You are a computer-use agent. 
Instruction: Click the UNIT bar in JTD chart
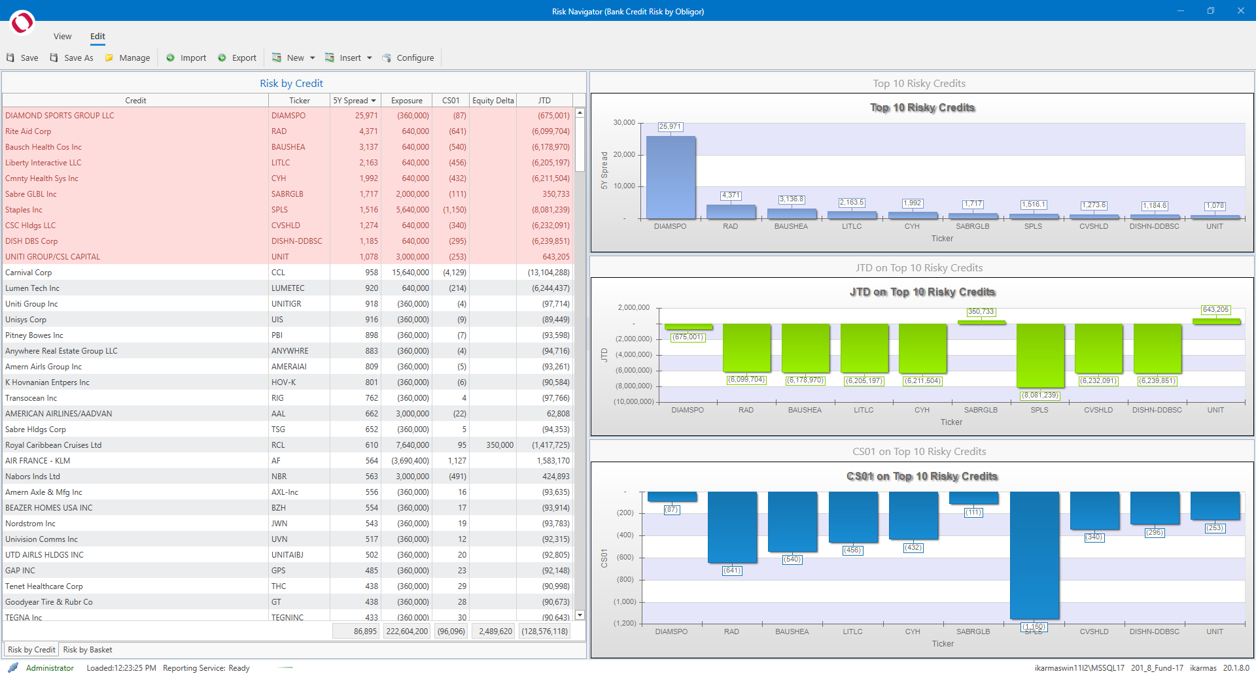1216,321
